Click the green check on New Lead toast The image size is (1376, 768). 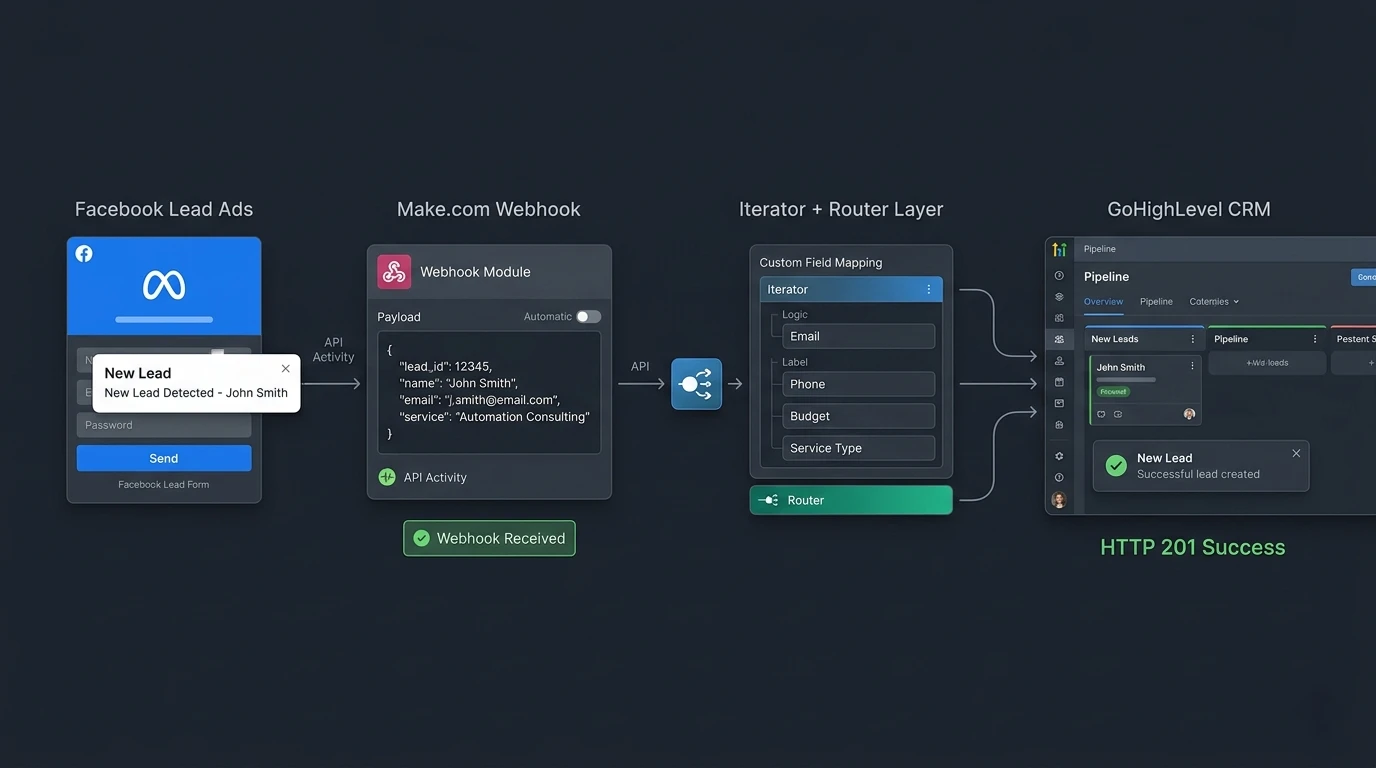point(1116,466)
